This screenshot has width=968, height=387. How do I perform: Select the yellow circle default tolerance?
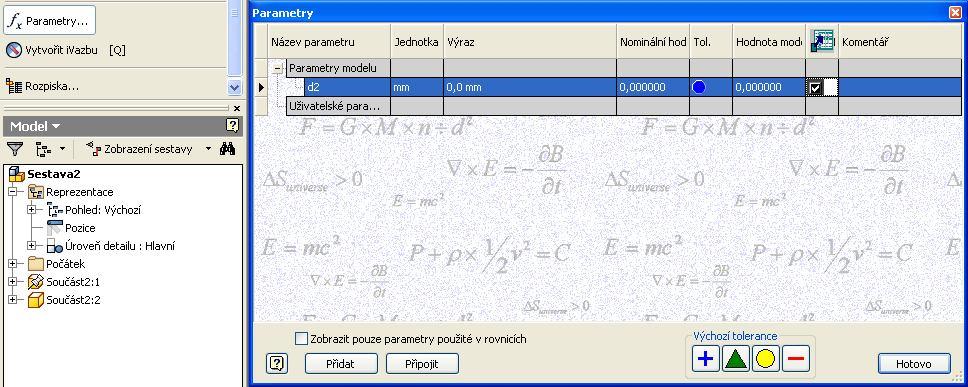point(766,359)
